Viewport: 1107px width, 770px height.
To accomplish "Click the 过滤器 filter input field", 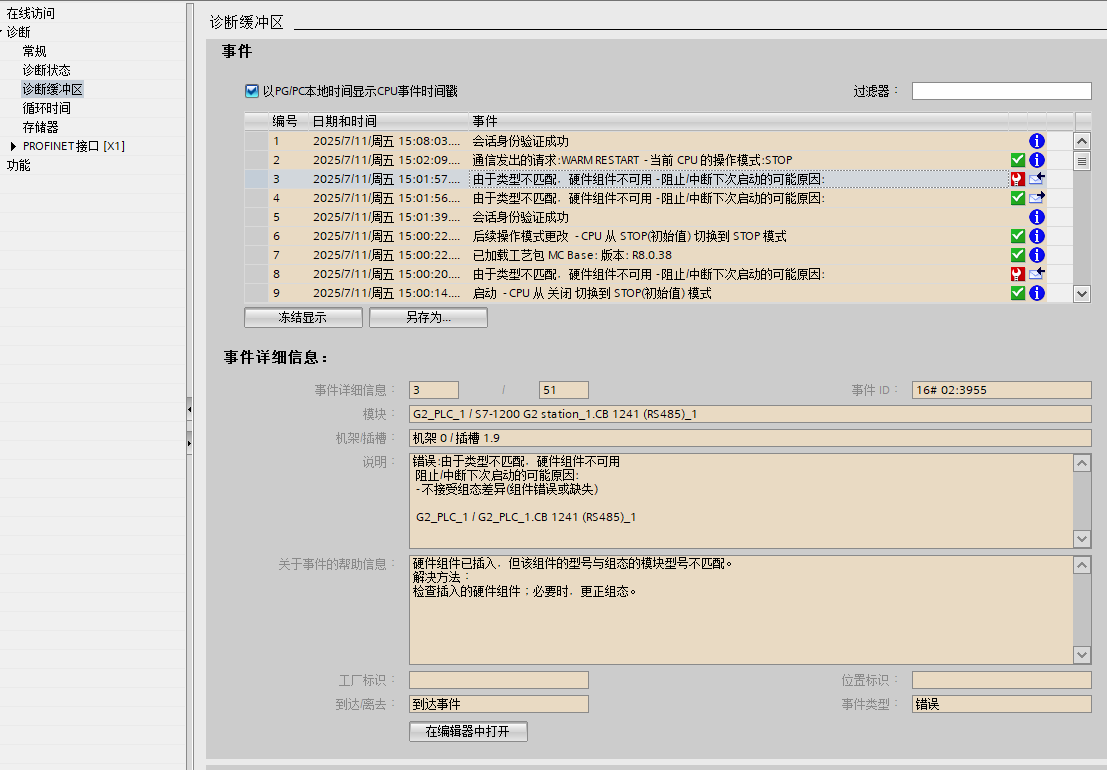I will click(1001, 91).
